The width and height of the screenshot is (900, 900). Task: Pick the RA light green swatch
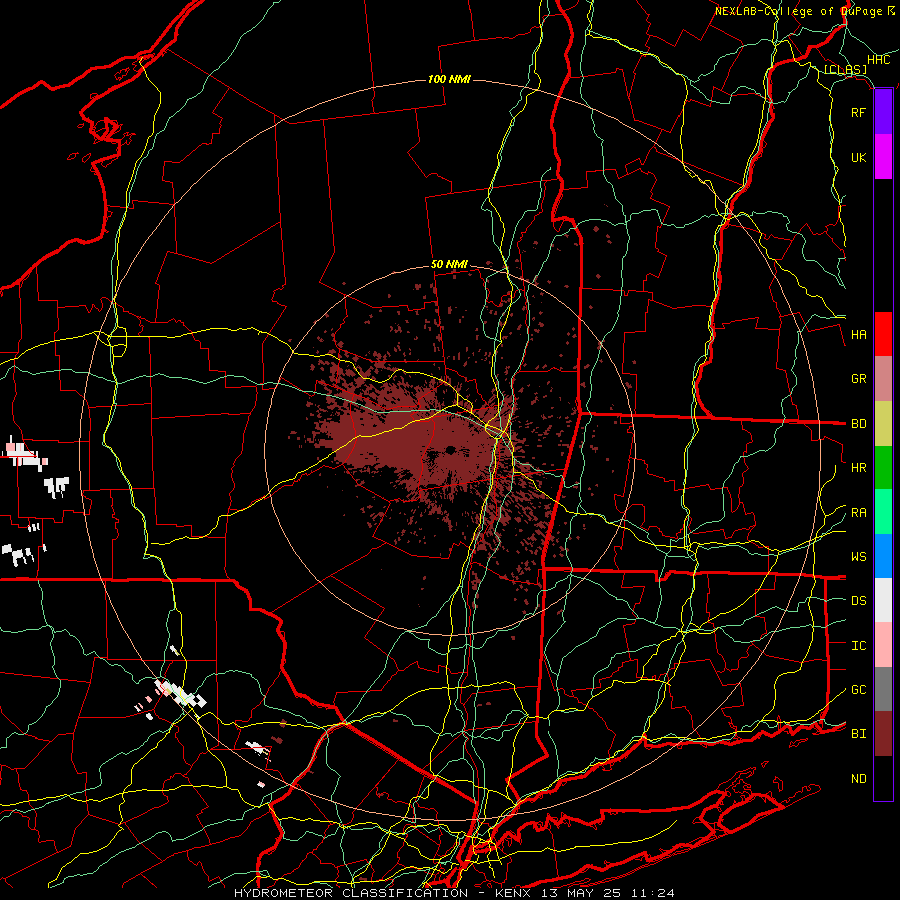(x=883, y=512)
